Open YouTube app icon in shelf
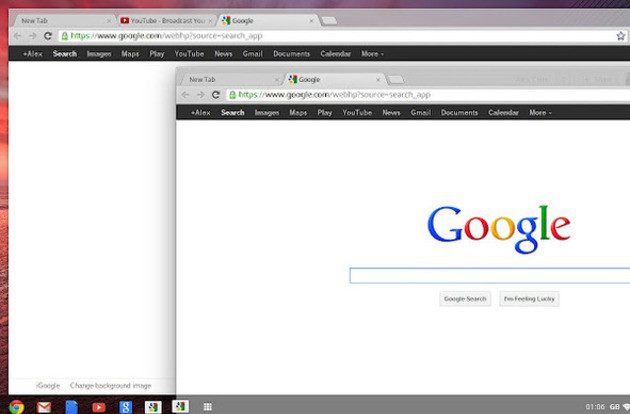 pos(98,407)
